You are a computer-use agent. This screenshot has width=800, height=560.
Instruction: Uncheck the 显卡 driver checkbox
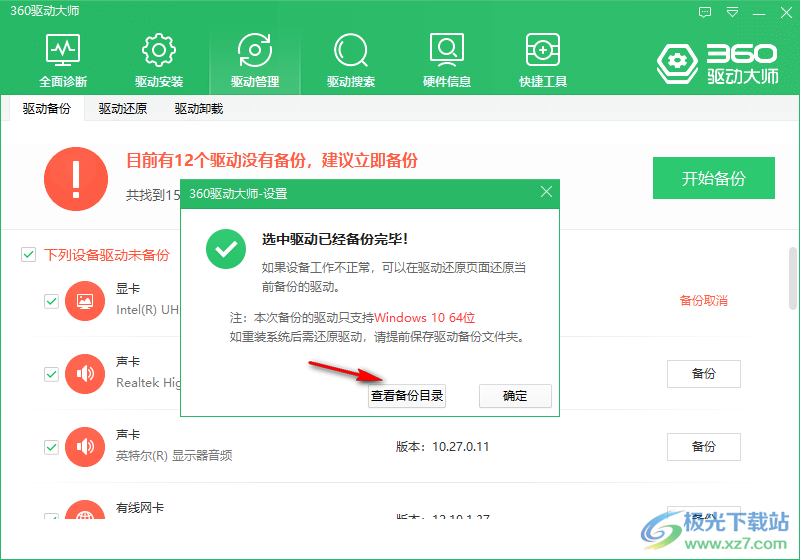coord(52,301)
